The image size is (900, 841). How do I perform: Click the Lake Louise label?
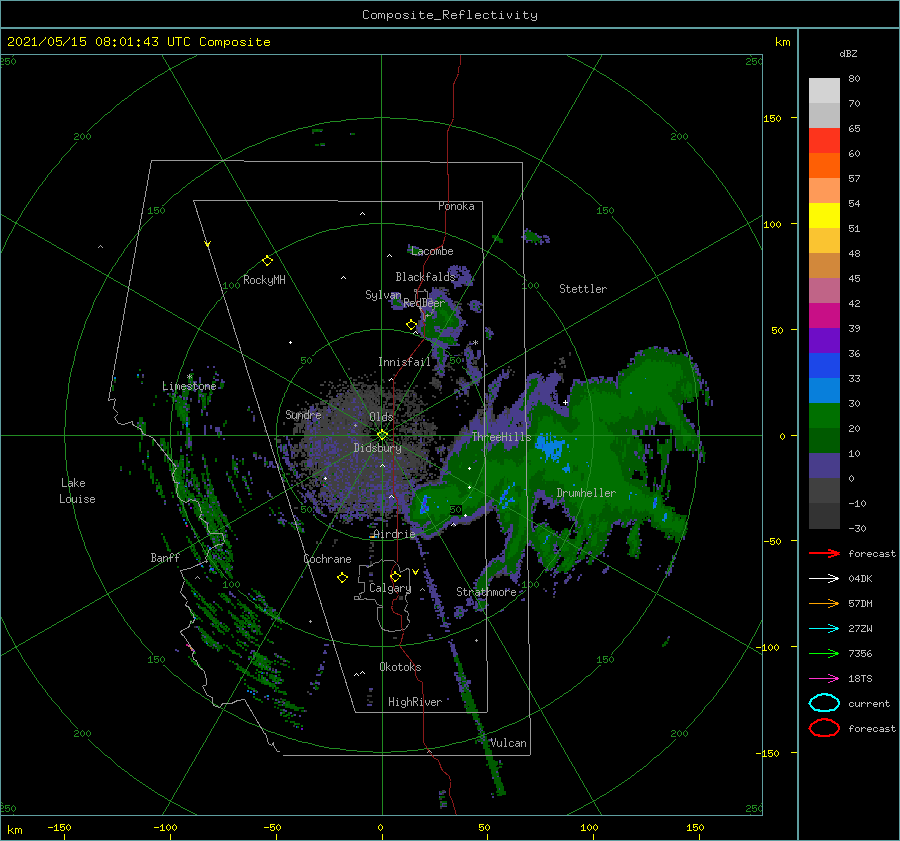(77, 491)
